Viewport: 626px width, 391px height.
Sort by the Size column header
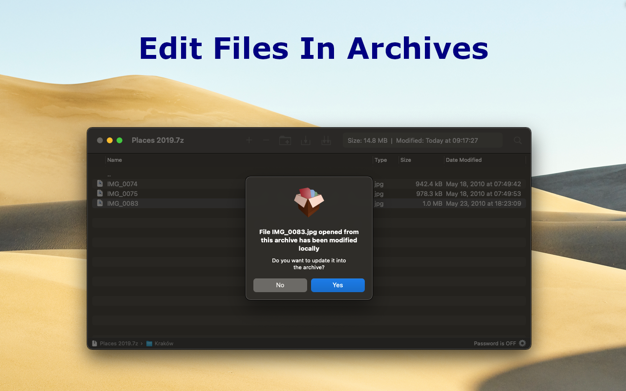click(x=406, y=160)
